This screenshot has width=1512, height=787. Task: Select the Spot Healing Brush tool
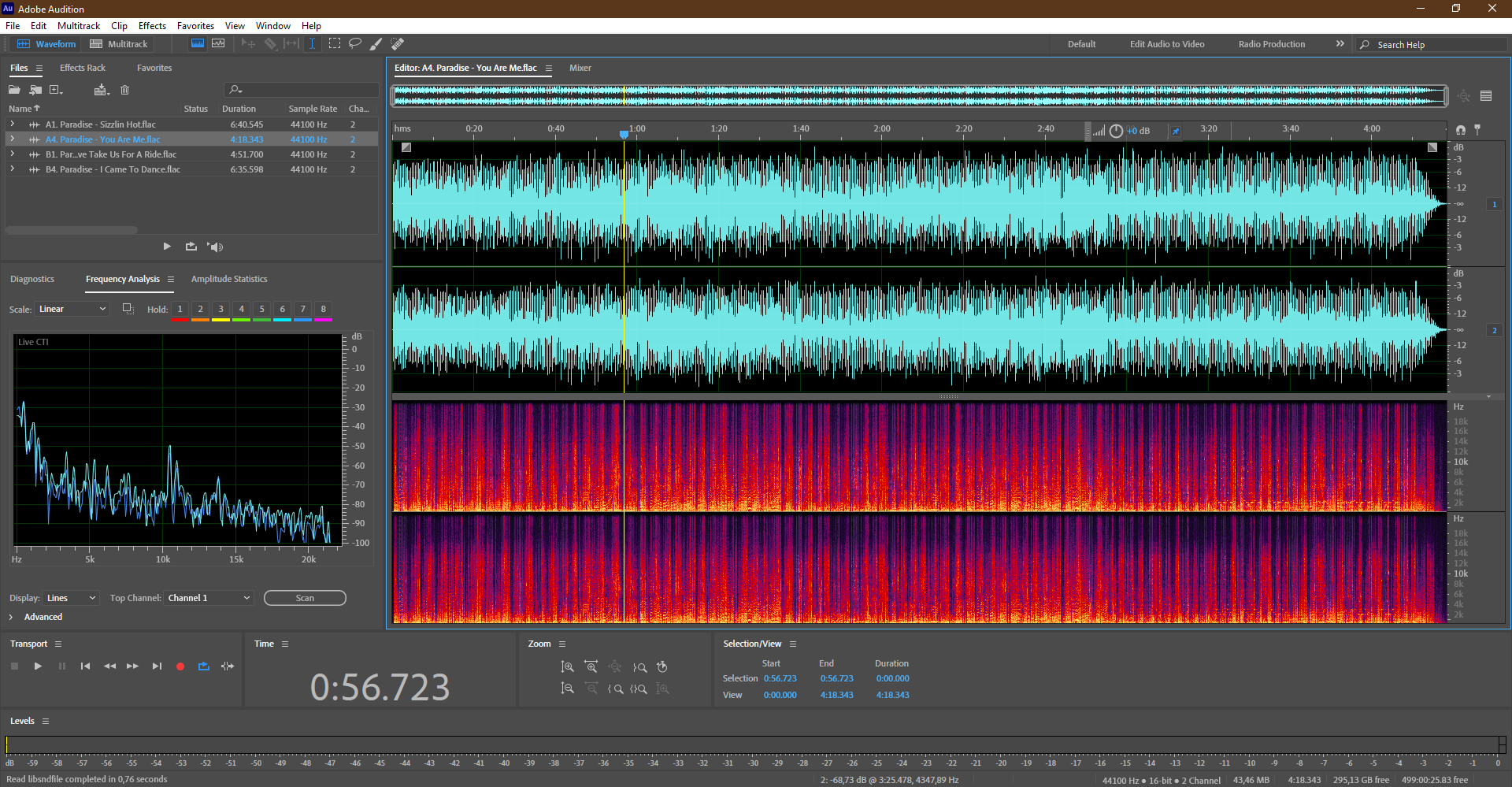[398, 44]
